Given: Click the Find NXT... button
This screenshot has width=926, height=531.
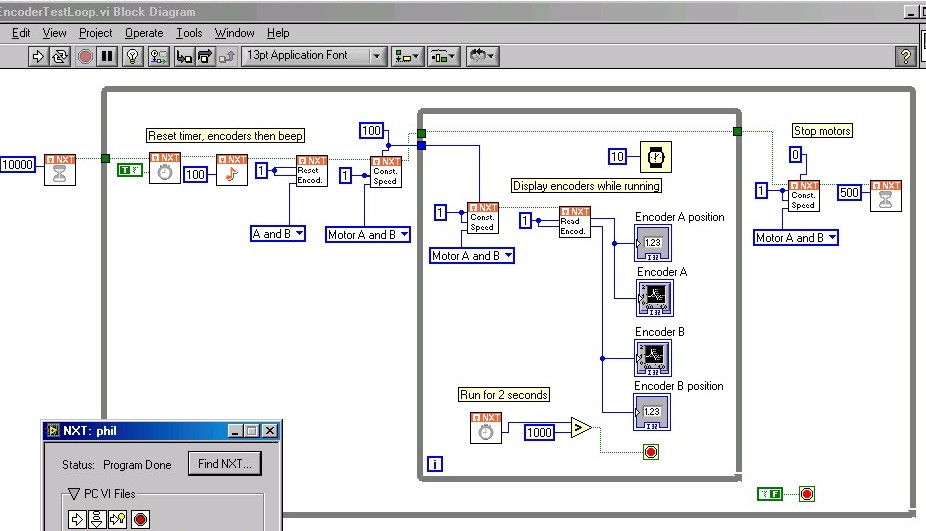Looking at the screenshot, I should [224, 464].
